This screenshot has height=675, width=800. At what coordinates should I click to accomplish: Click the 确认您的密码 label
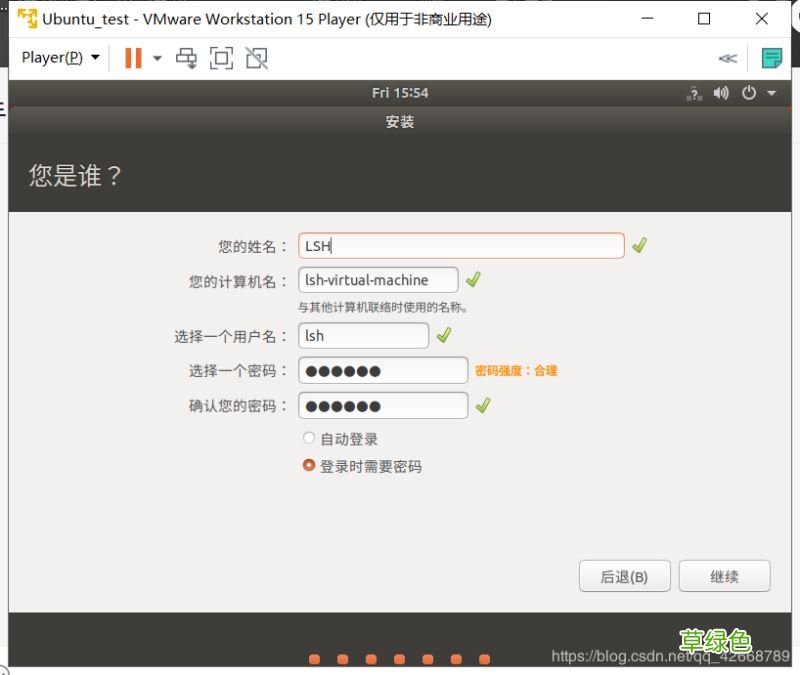[x=238, y=406]
